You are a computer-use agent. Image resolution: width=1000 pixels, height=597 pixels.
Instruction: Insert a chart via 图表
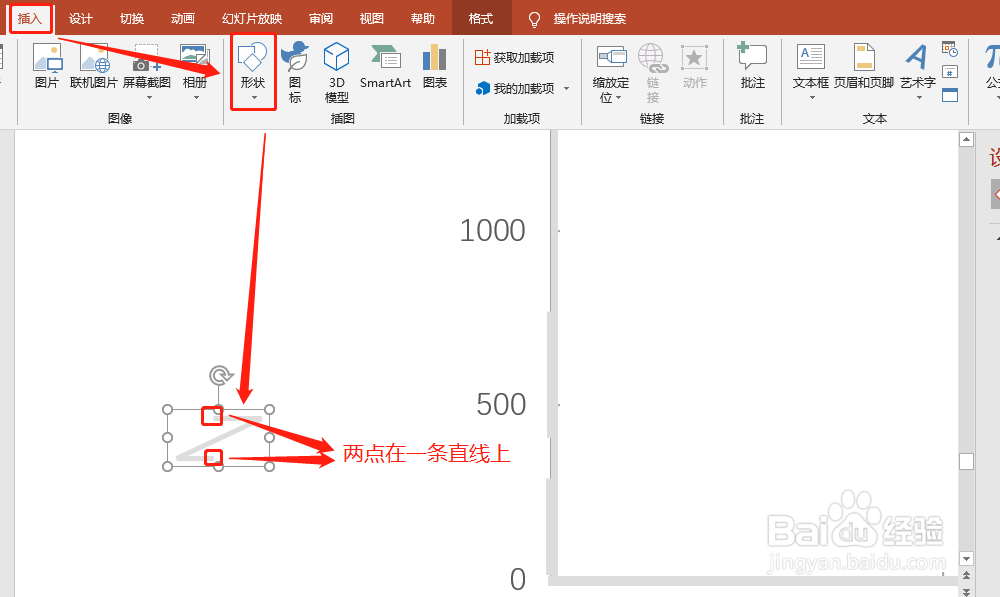click(433, 70)
